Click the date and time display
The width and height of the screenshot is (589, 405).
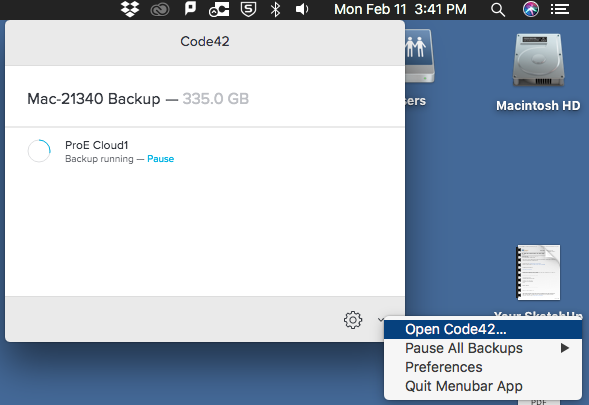pyautogui.click(x=400, y=9)
